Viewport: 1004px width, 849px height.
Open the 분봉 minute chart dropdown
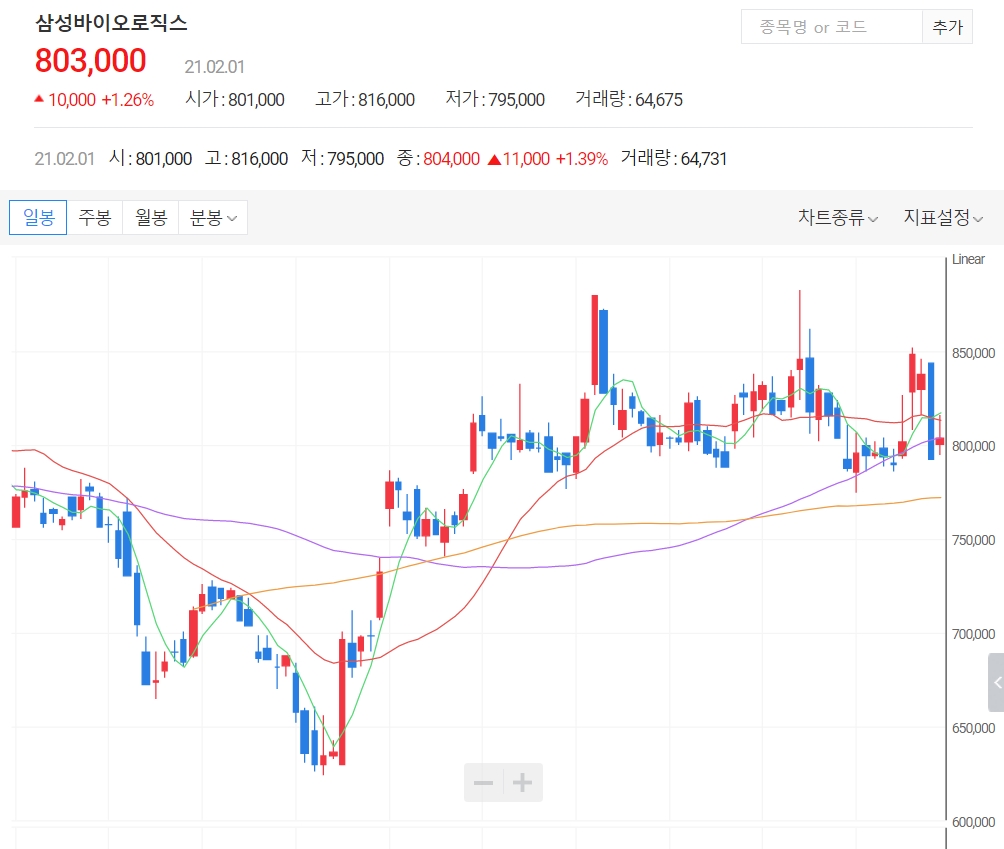(x=213, y=218)
